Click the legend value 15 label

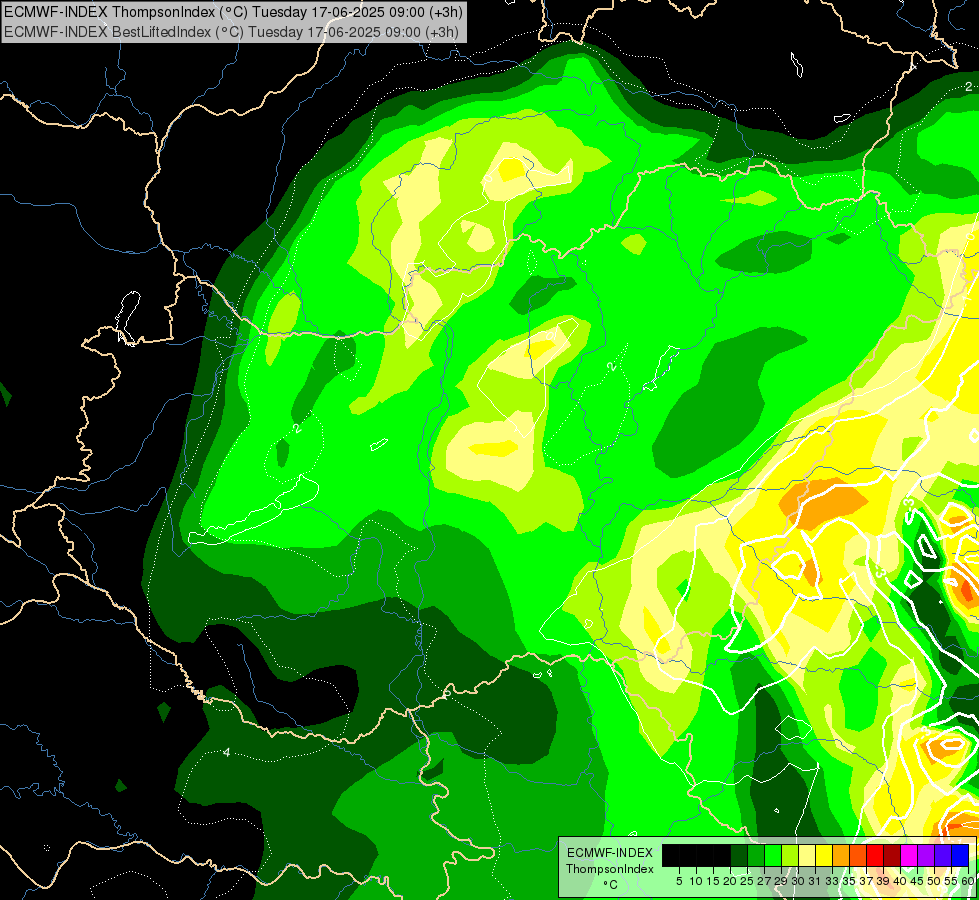[713, 881]
